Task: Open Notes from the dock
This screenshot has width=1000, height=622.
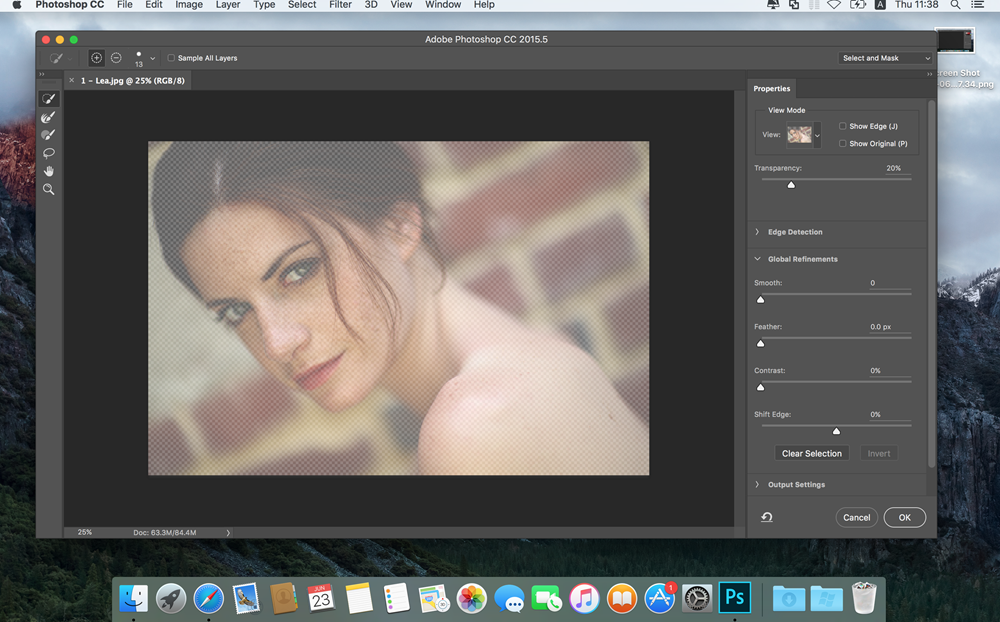Action: coord(358,598)
